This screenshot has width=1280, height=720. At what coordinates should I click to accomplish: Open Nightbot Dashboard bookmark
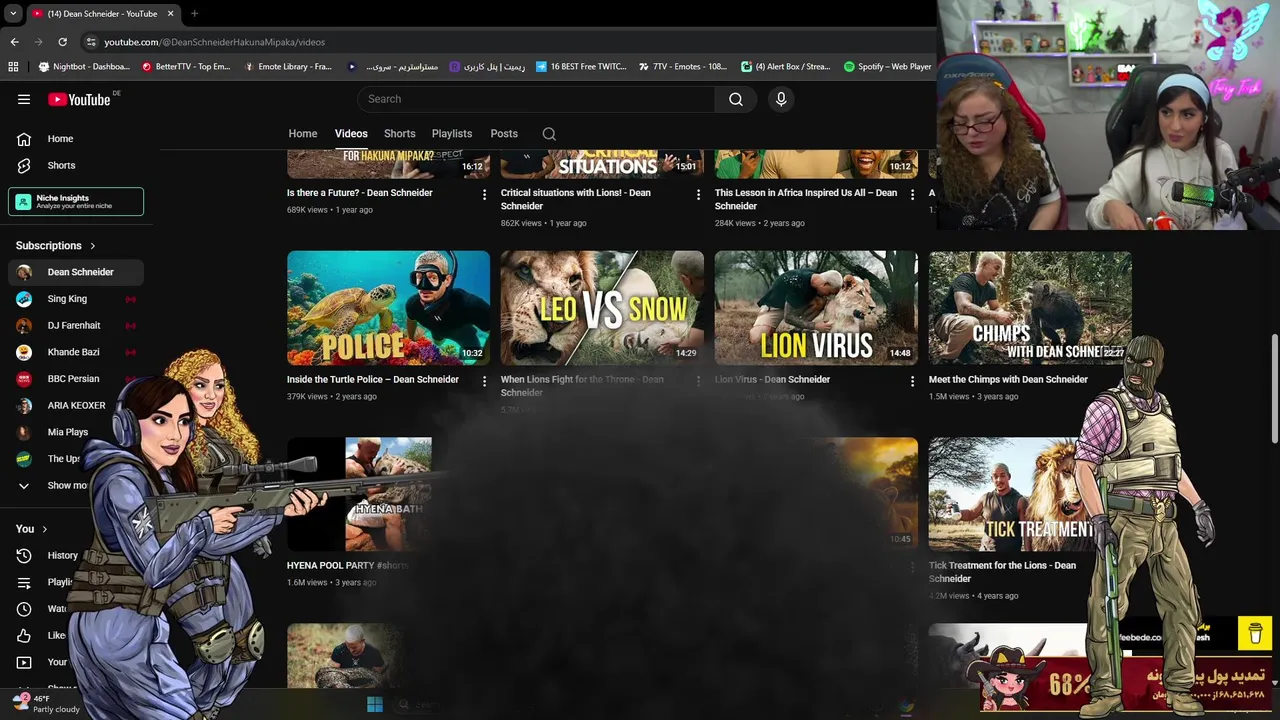pos(84,67)
